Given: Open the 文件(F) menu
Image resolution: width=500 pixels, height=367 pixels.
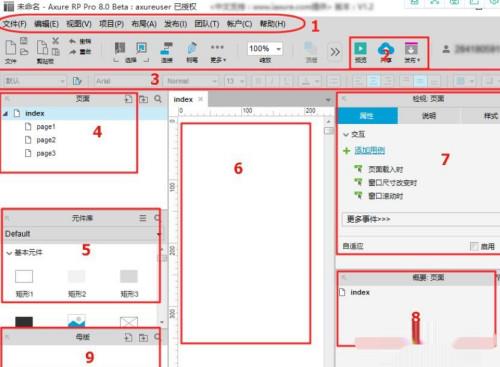Looking at the screenshot, I should tap(15, 24).
